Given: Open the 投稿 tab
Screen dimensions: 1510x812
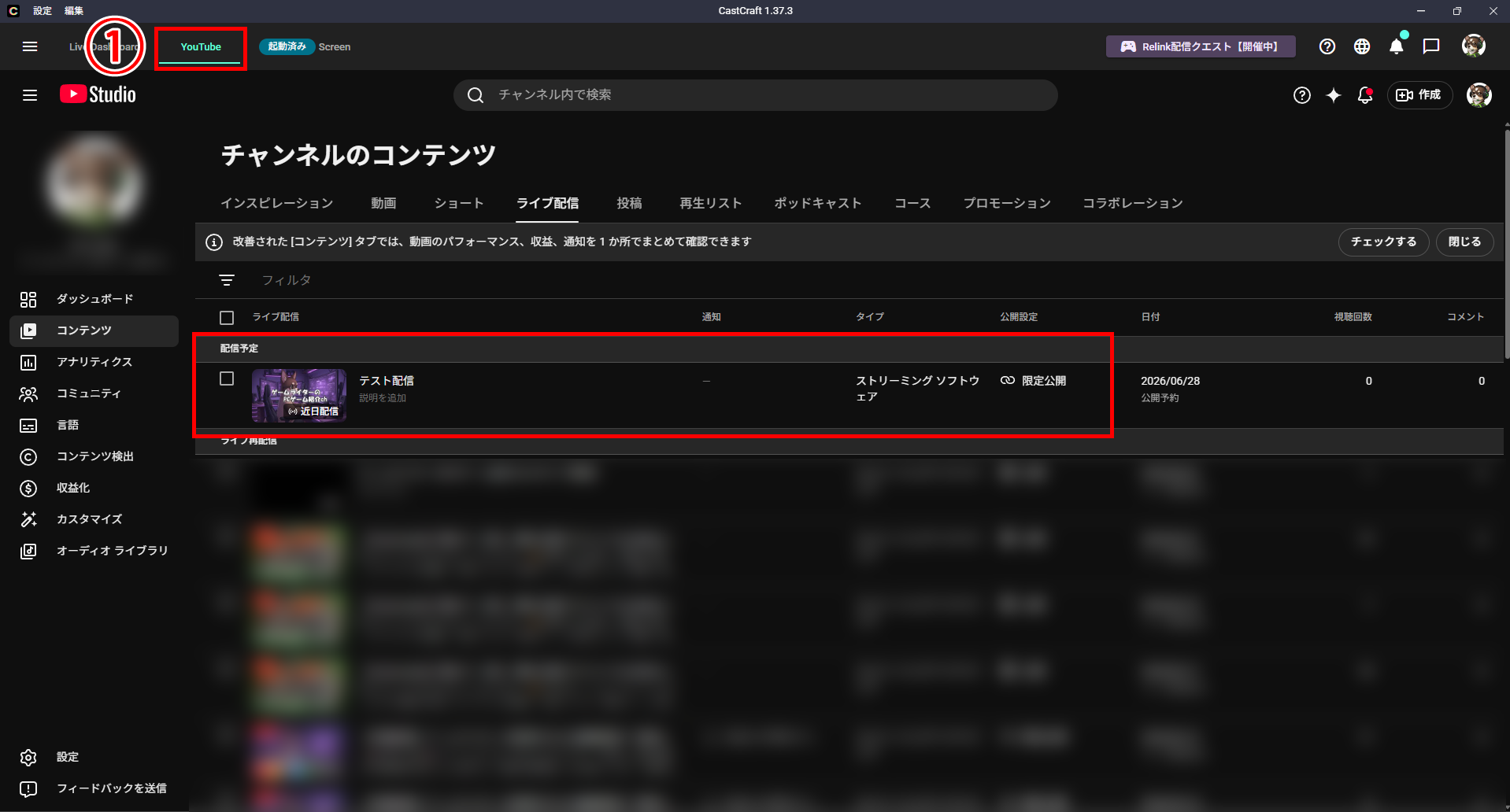Looking at the screenshot, I should tap(629, 203).
